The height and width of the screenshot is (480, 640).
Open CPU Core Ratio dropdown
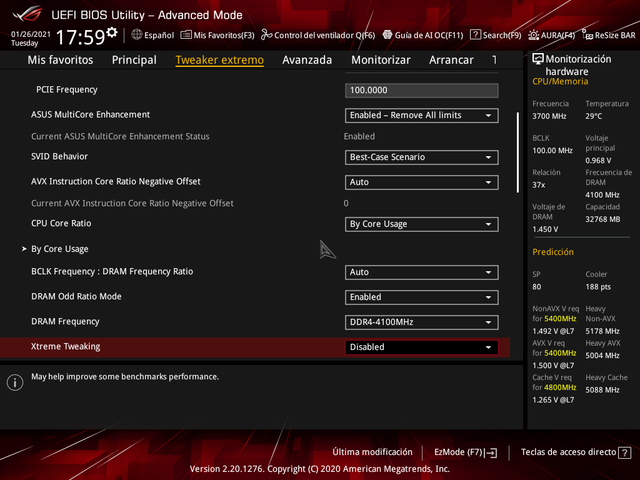[422, 224]
